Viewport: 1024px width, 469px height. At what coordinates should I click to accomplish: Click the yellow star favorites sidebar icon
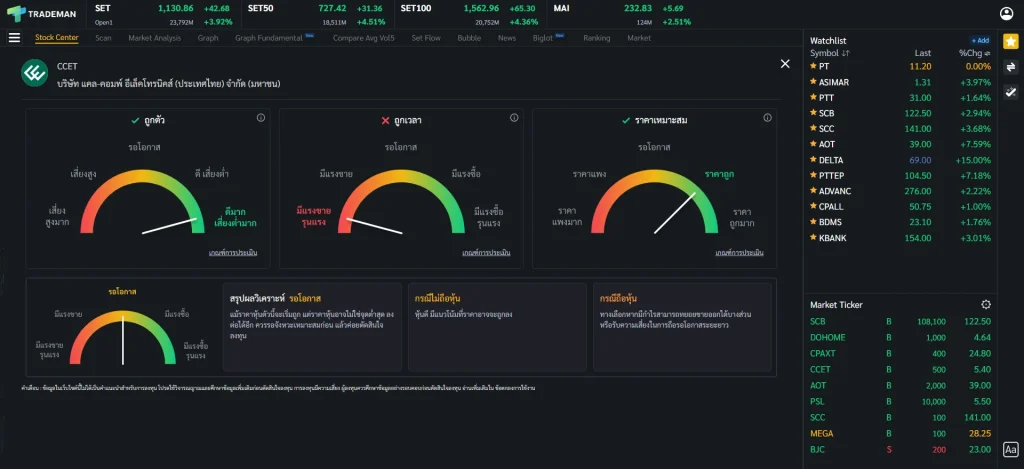point(1010,42)
